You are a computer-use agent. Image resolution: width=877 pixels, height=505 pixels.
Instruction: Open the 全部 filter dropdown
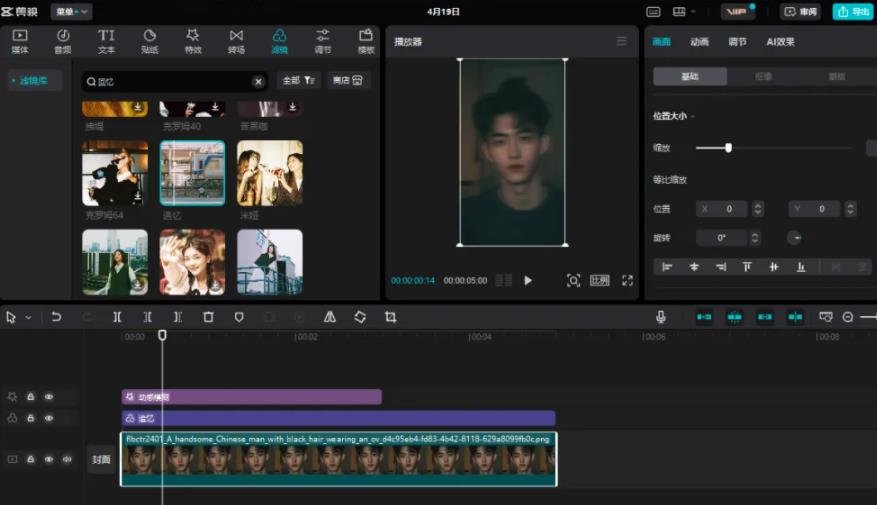pyautogui.click(x=298, y=81)
